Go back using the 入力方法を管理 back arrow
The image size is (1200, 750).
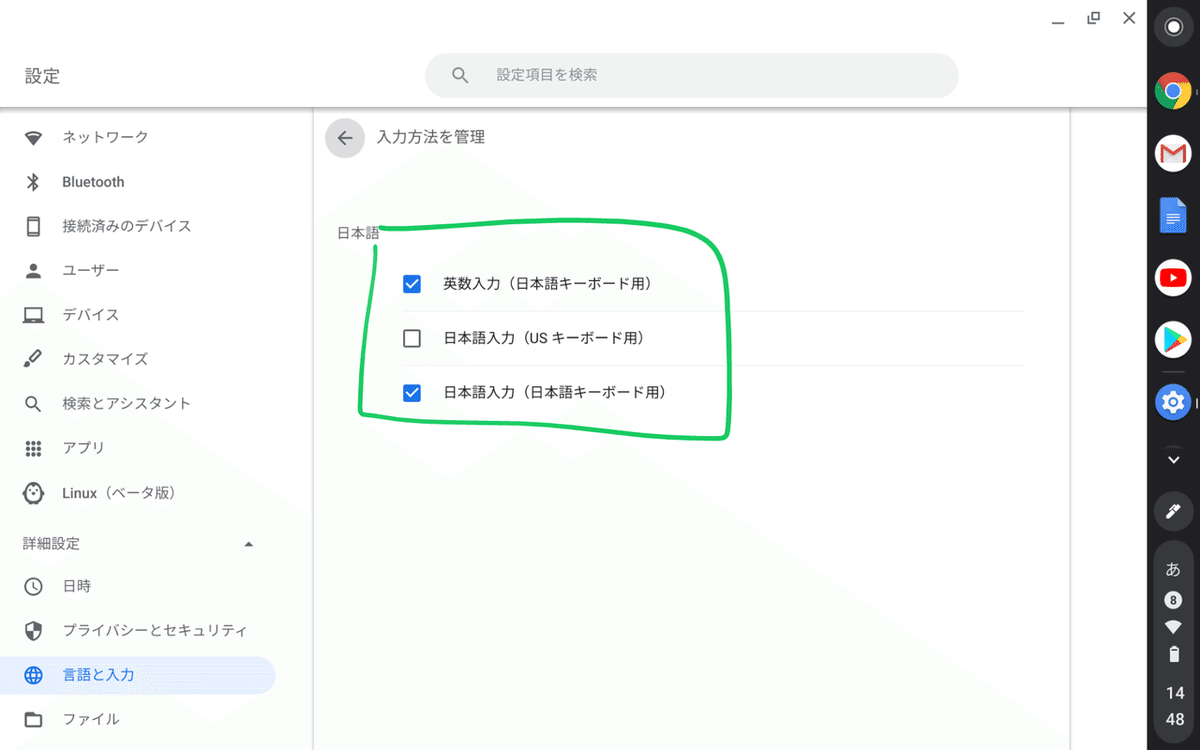point(344,138)
